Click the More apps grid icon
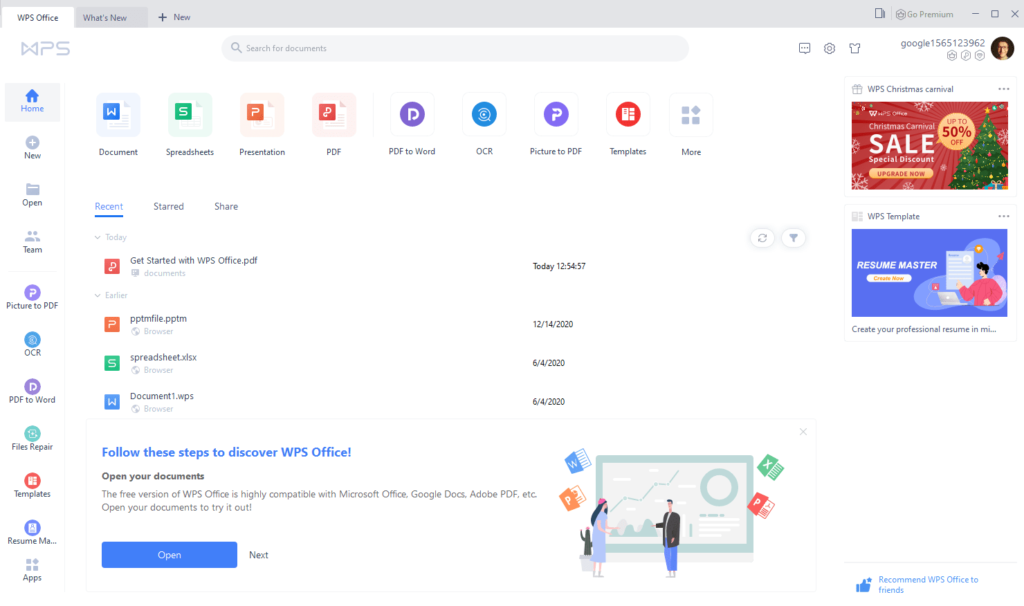1024x606 pixels. tap(690, 113)
